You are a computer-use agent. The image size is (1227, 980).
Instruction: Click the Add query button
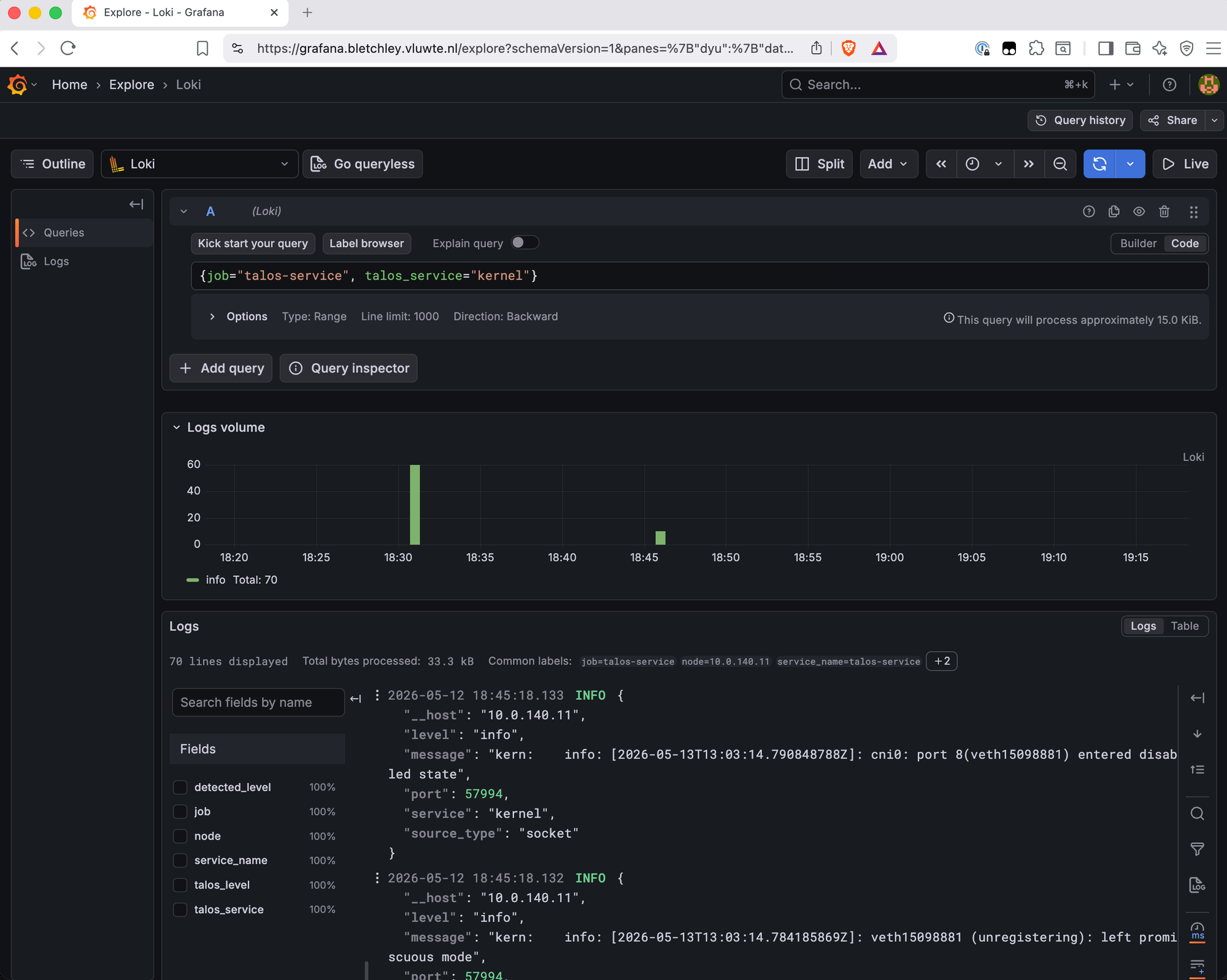tap(221, 368)
